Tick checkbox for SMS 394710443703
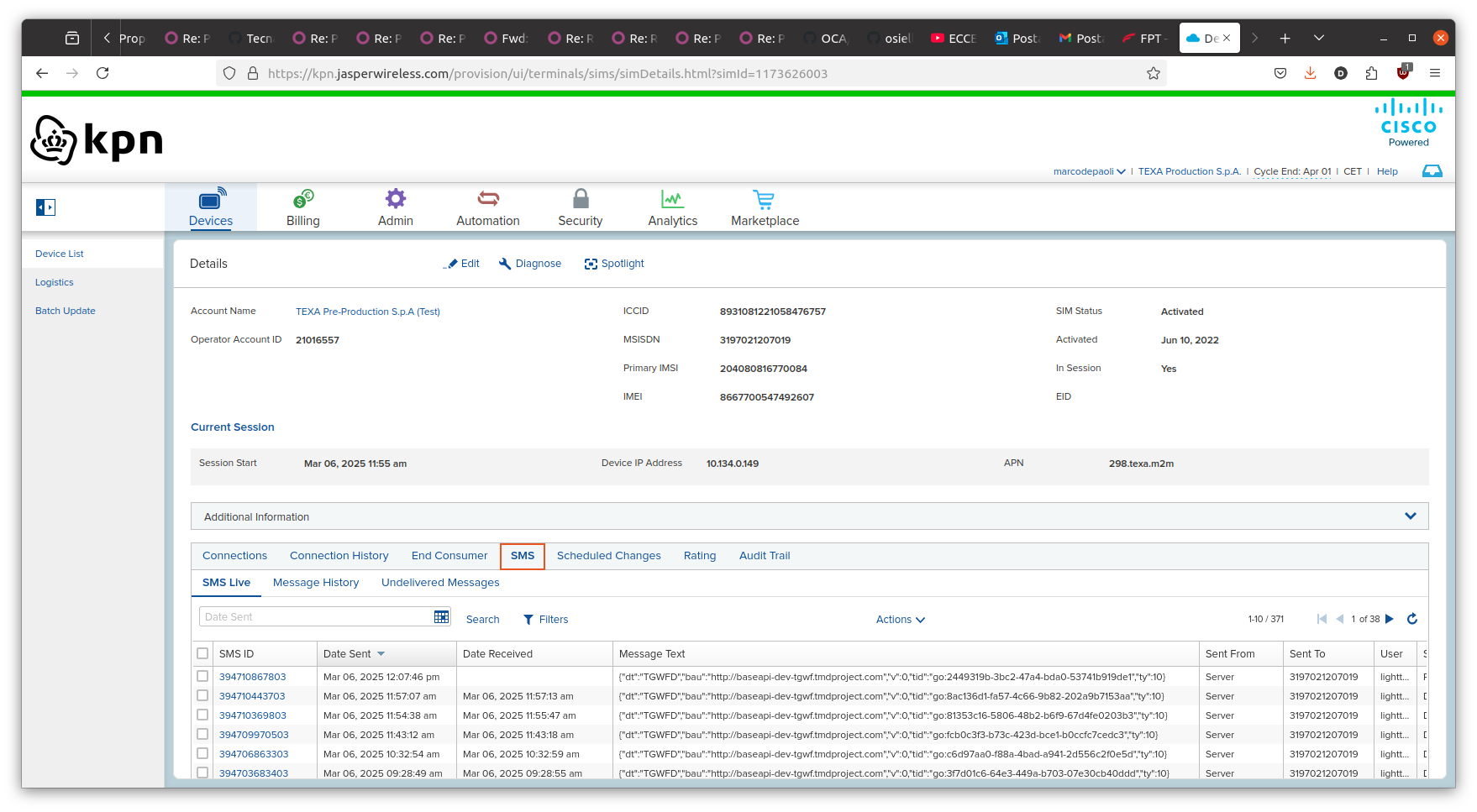This screenshot has height=812, width=1477. point(202,695)
